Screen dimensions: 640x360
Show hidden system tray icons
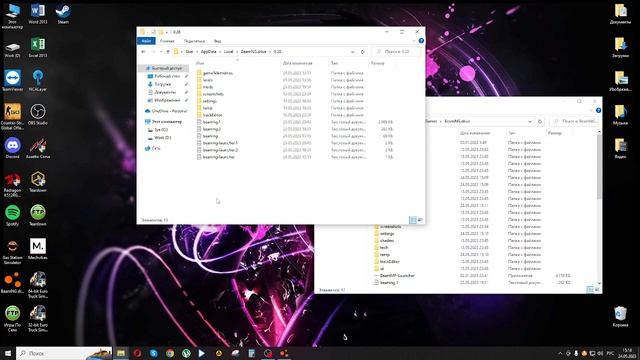pyautogui.click(x=560, y=353)
